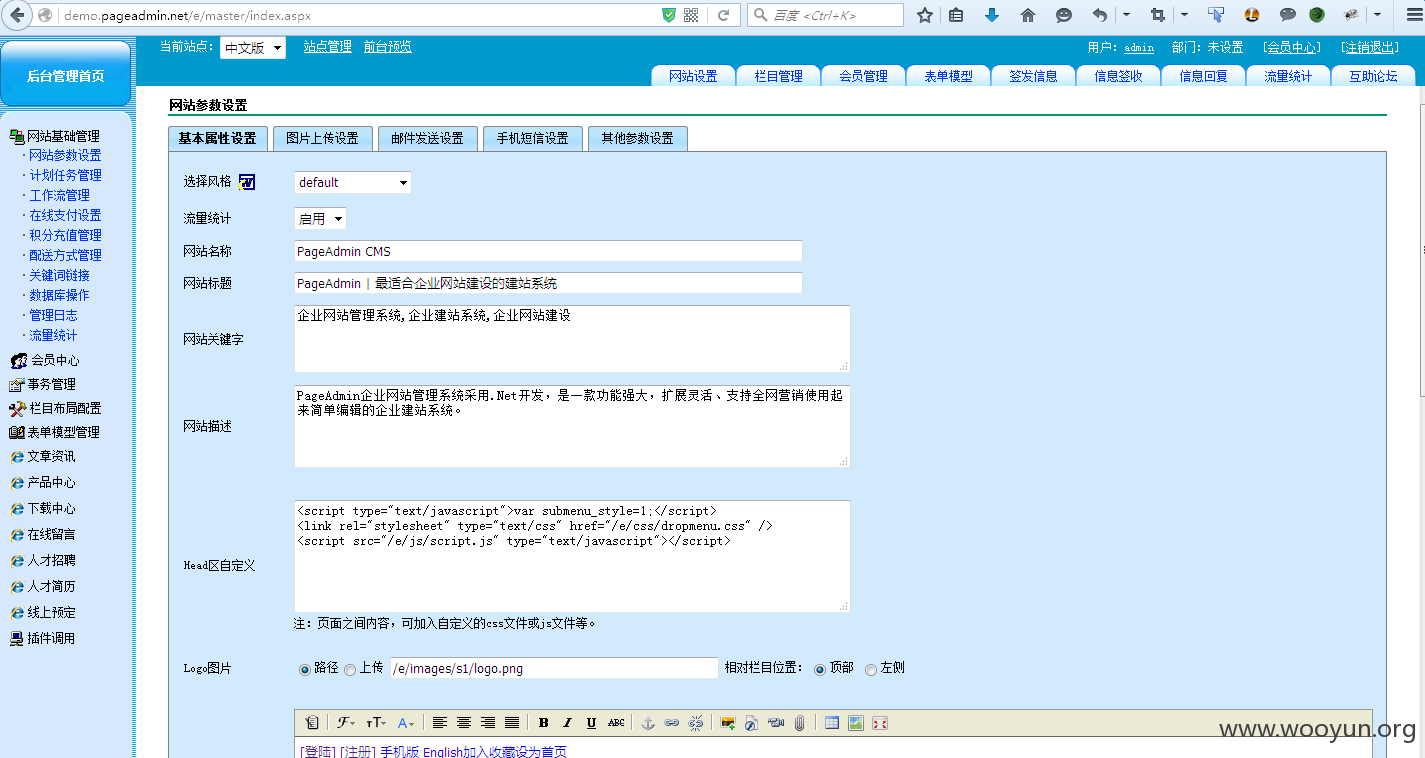Screen dimensions: 1425x758
Task: Click the 注销退出 link
Action: pyautogui.click(x=1368, y=47)
